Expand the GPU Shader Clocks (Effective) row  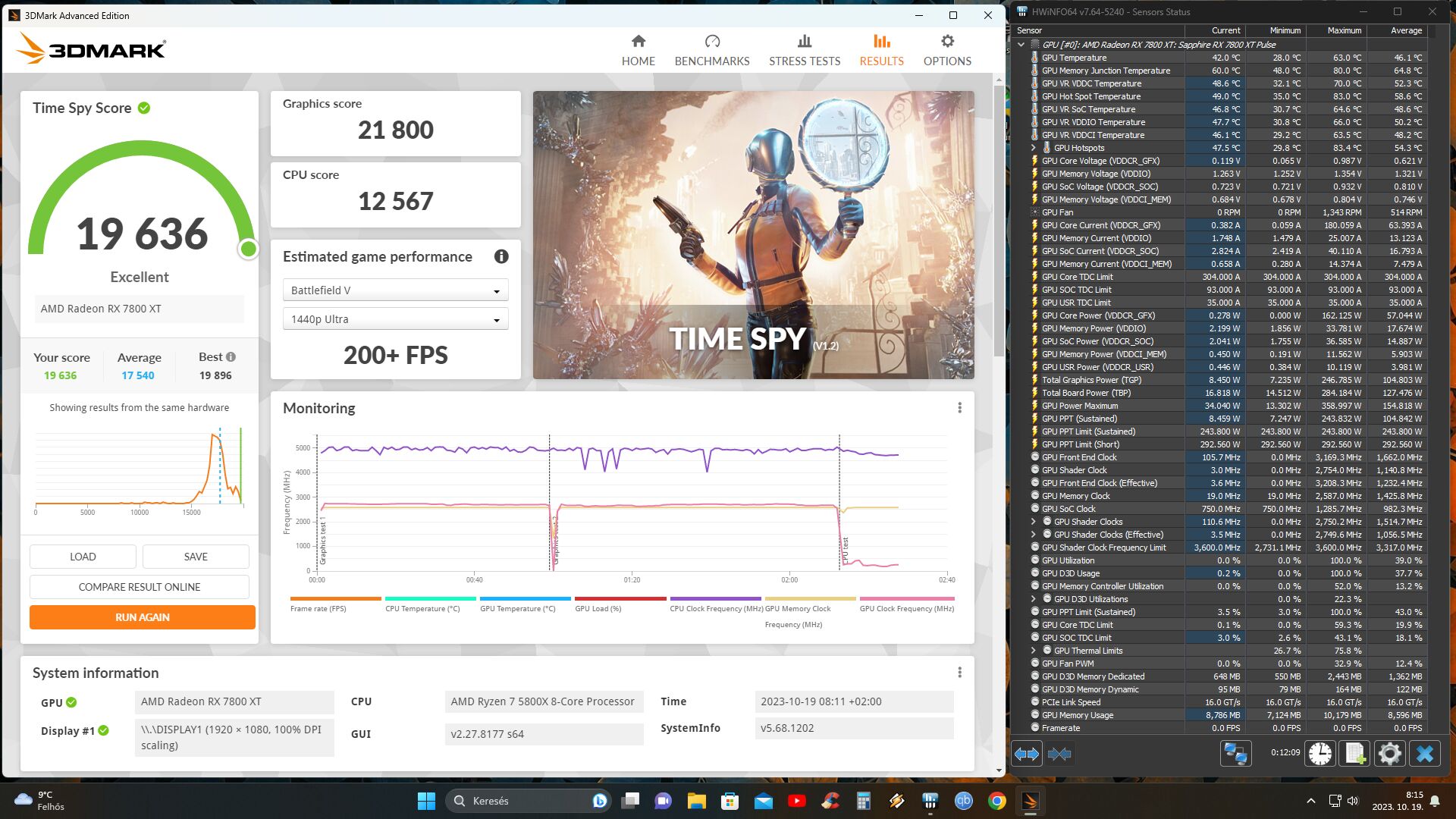click(1033, 535)
